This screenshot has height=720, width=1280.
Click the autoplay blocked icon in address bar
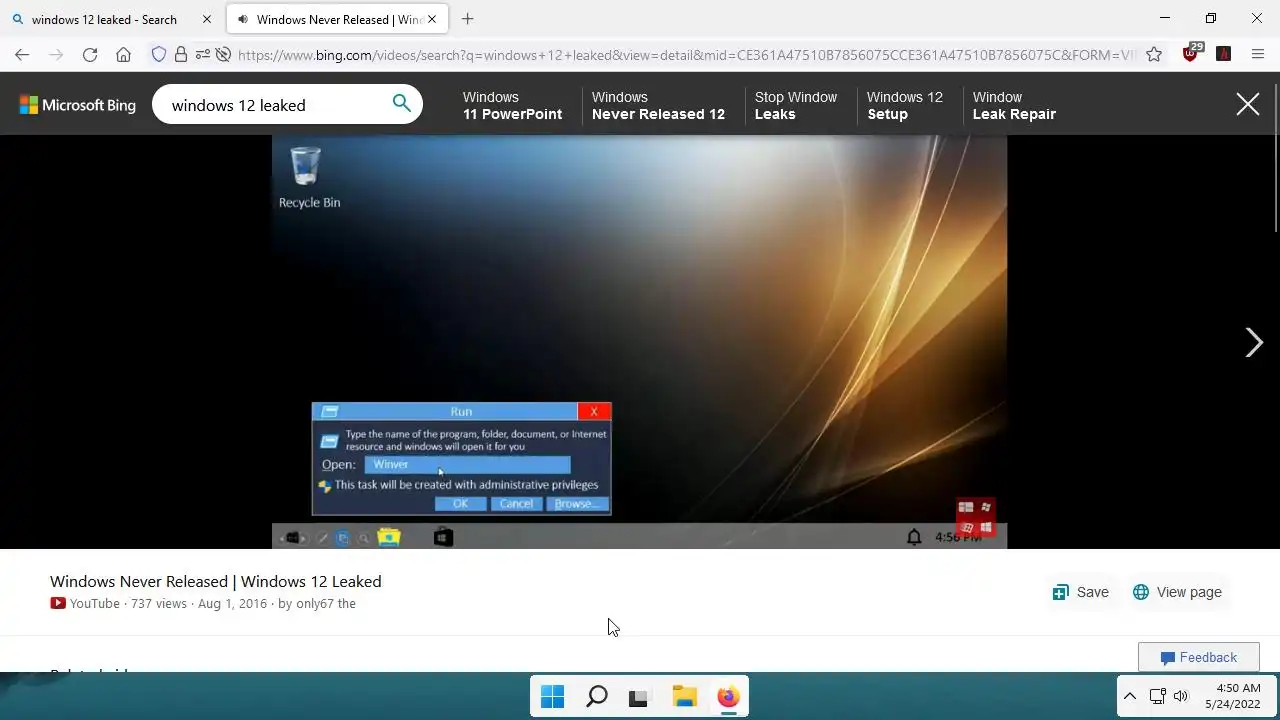(x=224, y=55)
